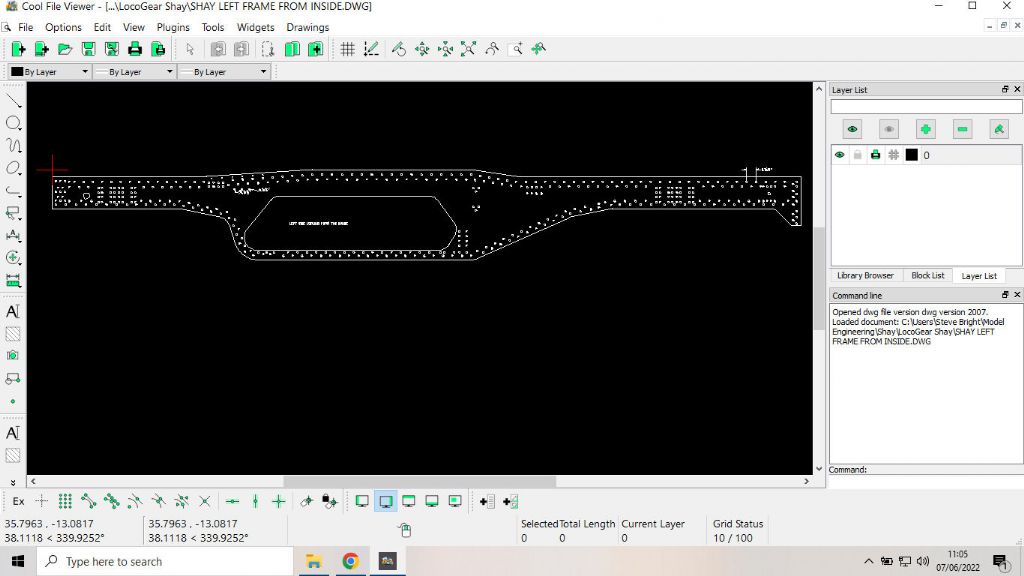
Task: Choose the Circle tool in the left toolbar
Action: point(13,123)
